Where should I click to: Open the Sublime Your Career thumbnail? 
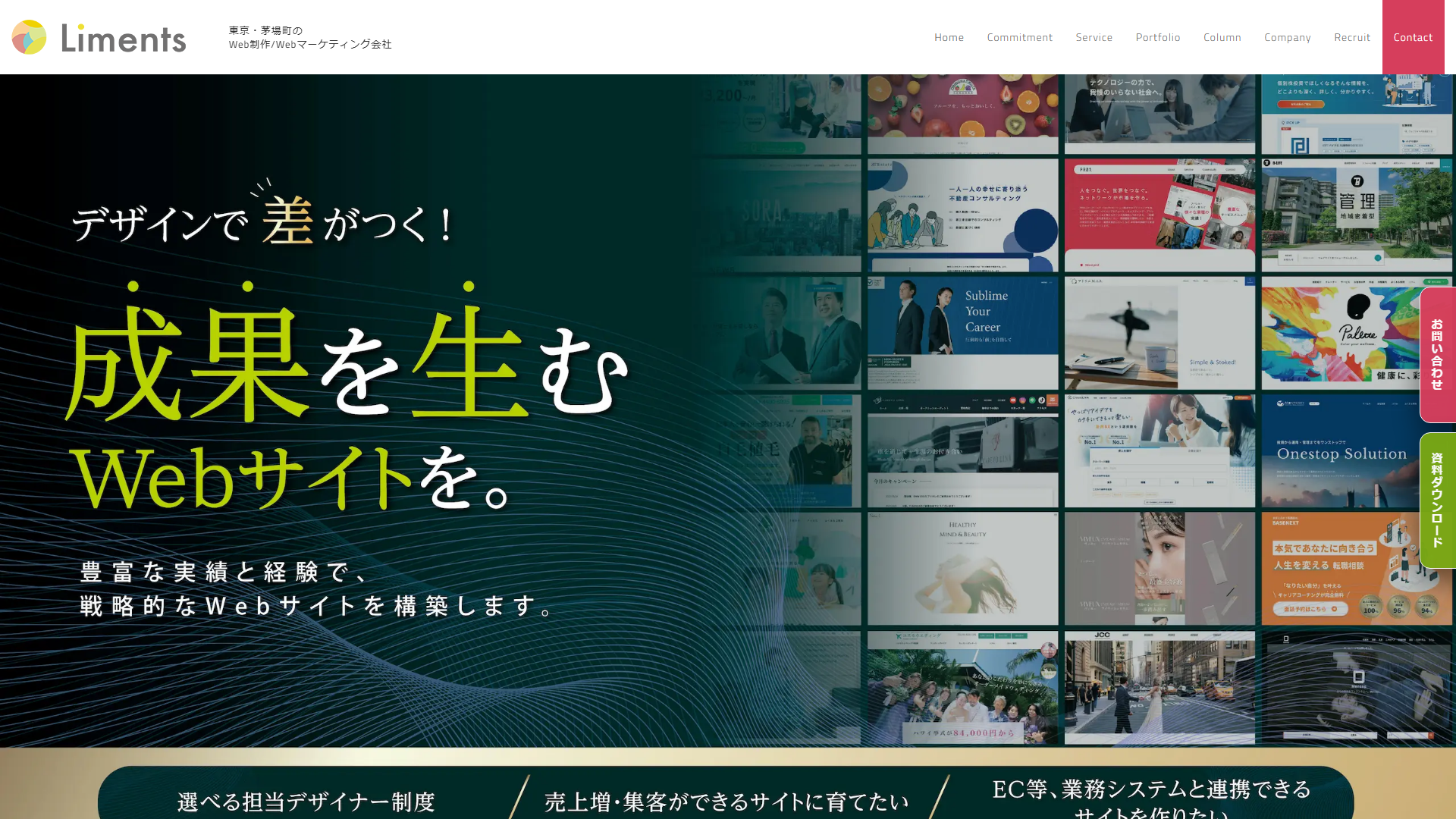pos(962,332)
